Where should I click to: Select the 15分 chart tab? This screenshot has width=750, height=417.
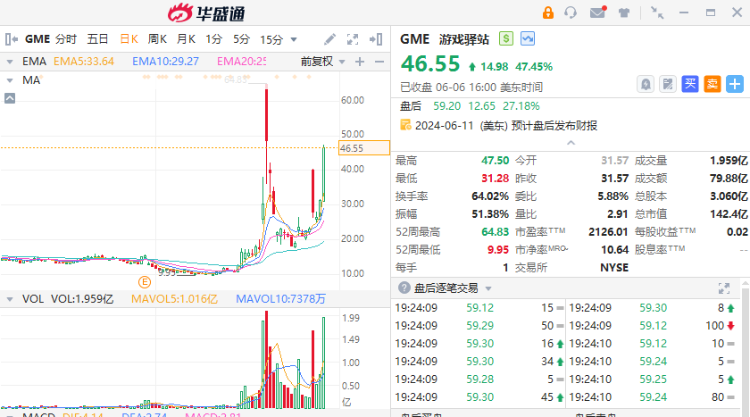click(x=272, y=40)
